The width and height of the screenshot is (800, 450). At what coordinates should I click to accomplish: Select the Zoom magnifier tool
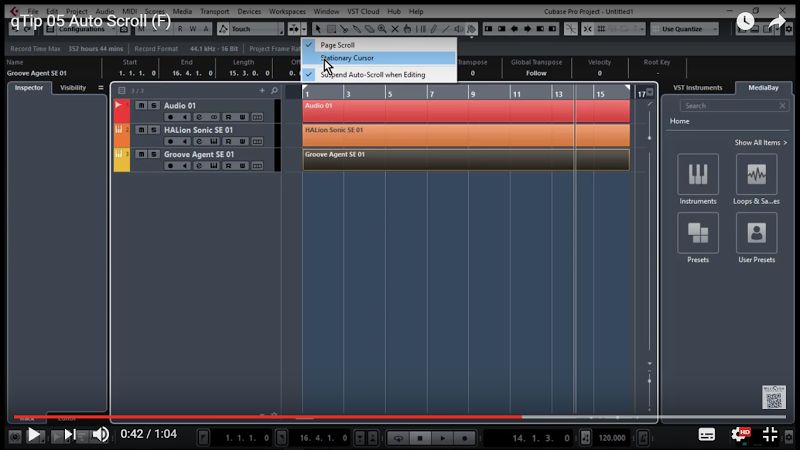click(382, 29)
